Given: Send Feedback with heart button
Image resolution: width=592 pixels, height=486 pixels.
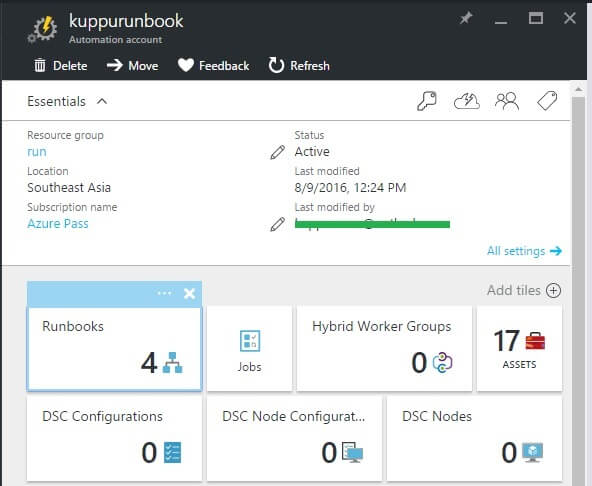Looking at the screenshot, I should tap(213, 66).
